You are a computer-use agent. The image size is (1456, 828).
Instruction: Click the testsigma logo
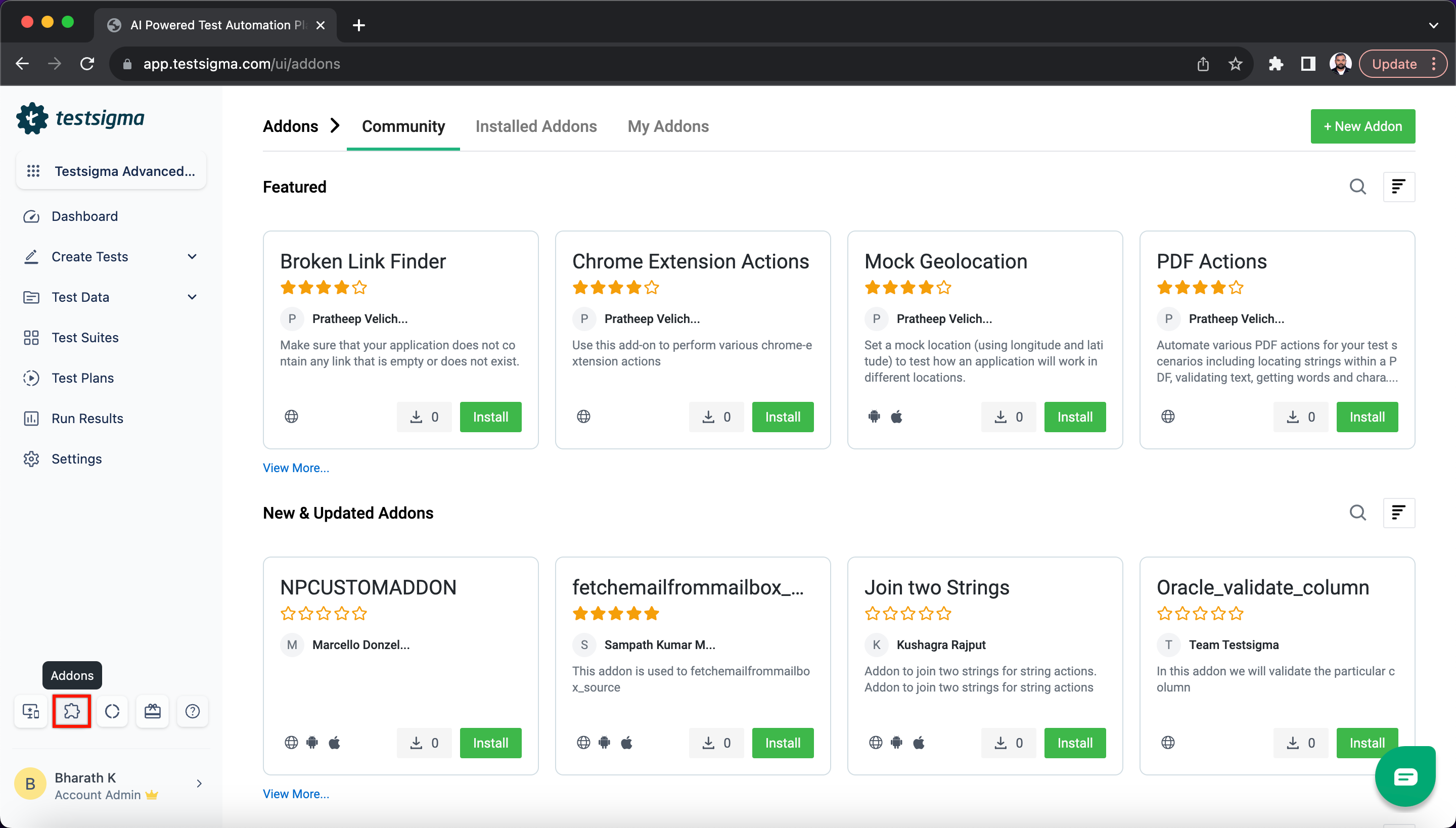click(x=80, y=118)
